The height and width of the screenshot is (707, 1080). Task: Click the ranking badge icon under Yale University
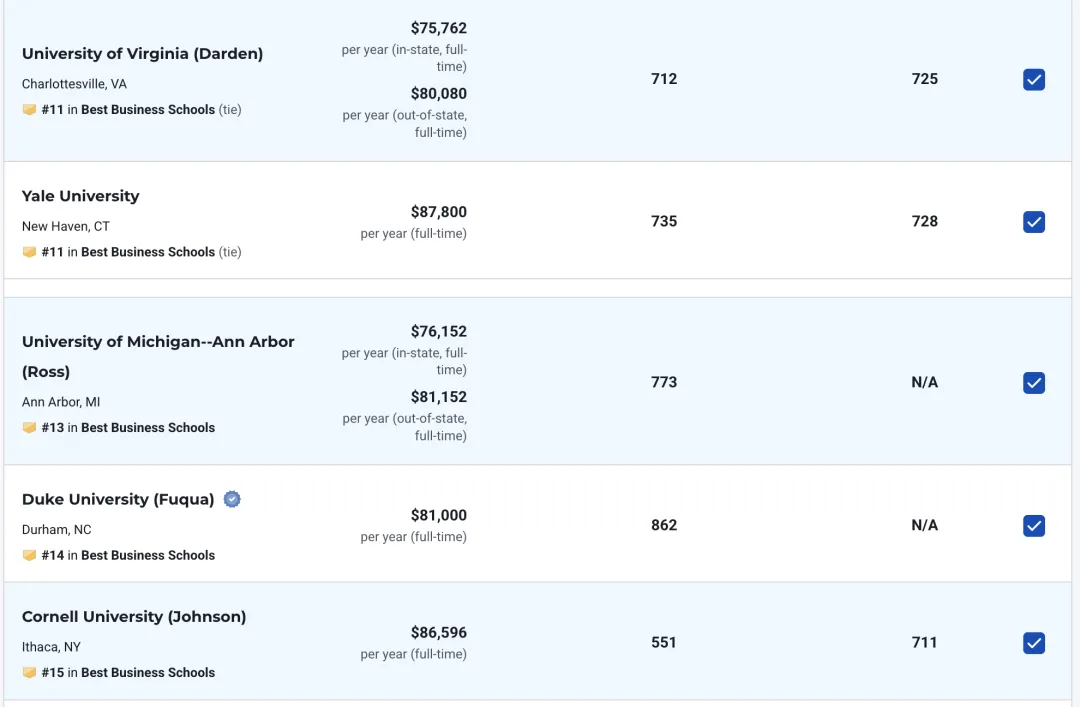tap(29, 252)
